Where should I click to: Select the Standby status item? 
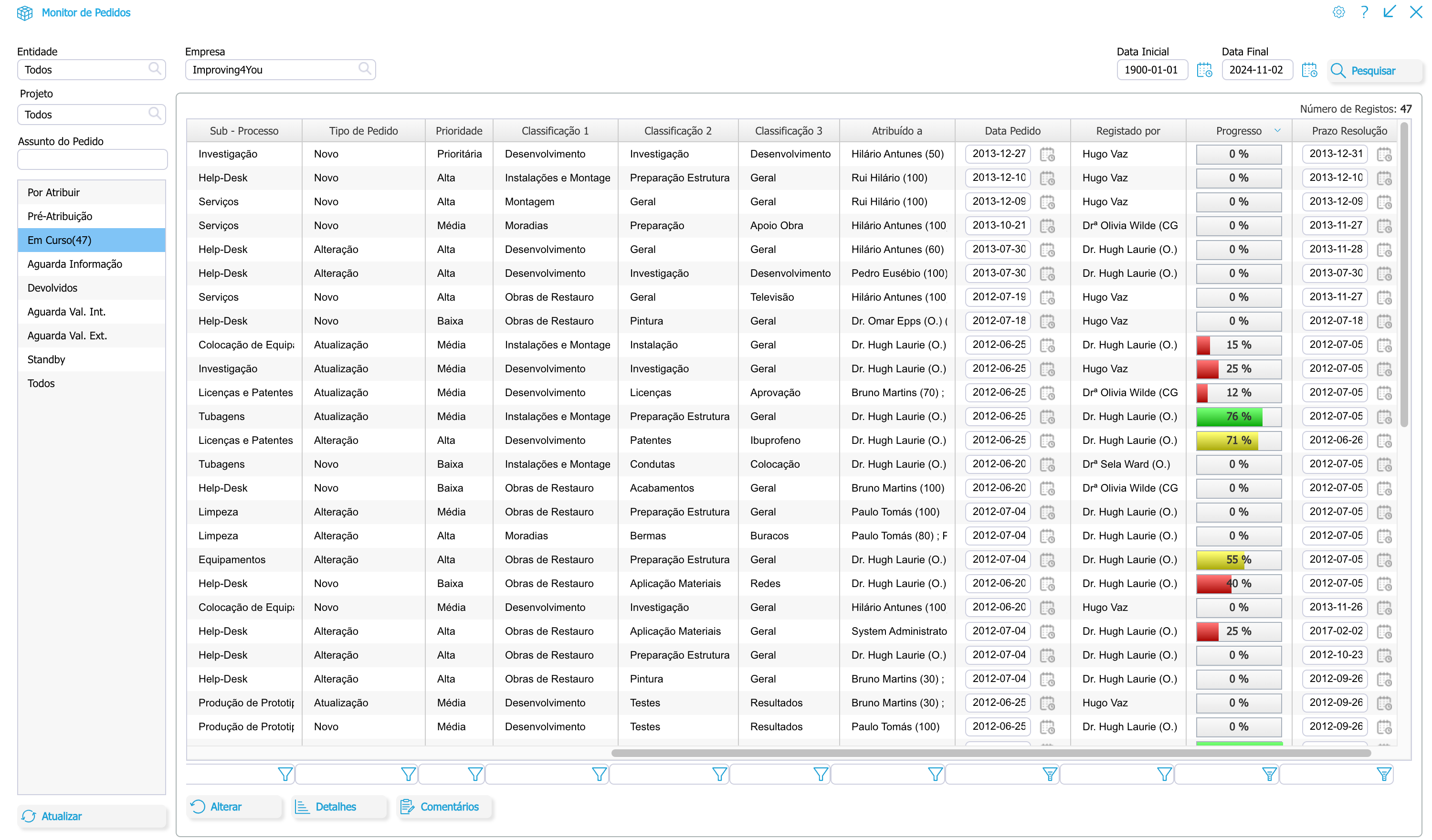point(47,360)
